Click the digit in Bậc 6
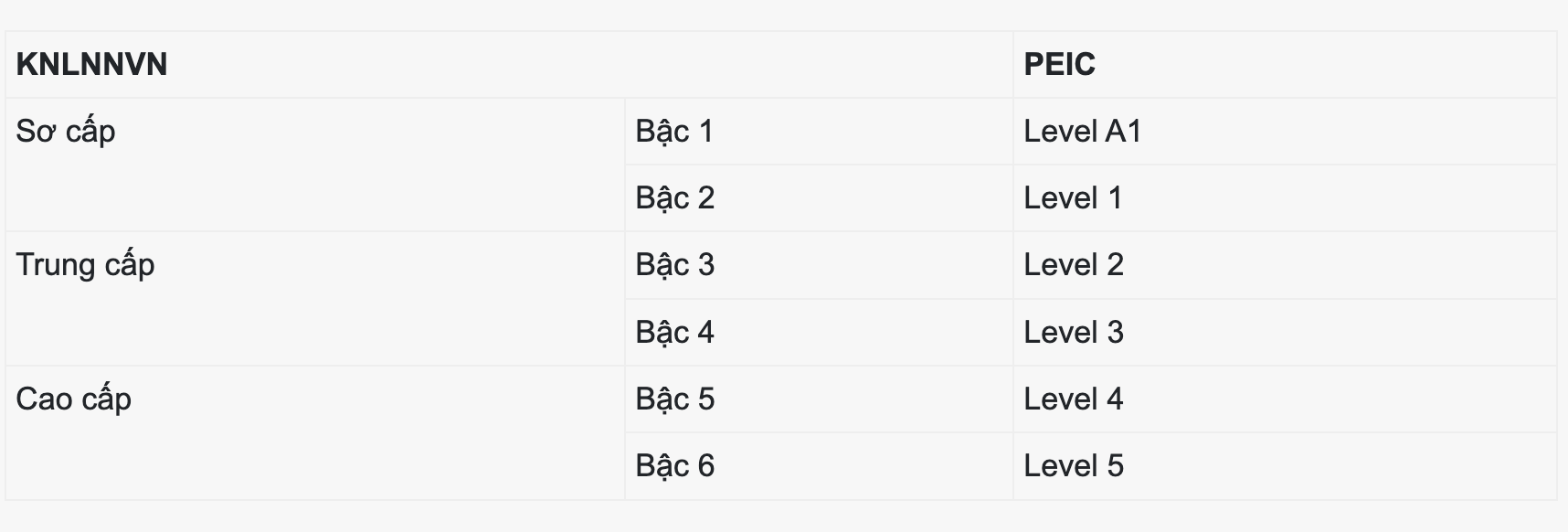The image size is (1568, 532). (x=705, y=466)
